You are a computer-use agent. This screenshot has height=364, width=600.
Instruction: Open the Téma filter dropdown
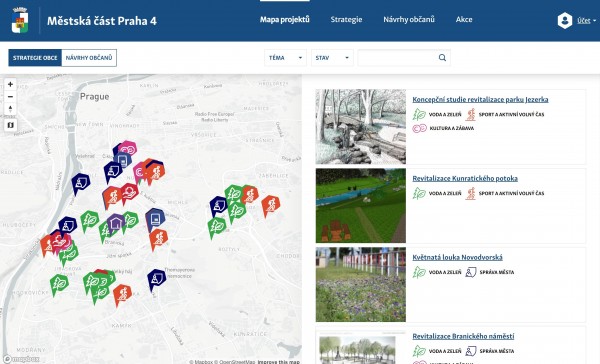[x=285, y=58]
